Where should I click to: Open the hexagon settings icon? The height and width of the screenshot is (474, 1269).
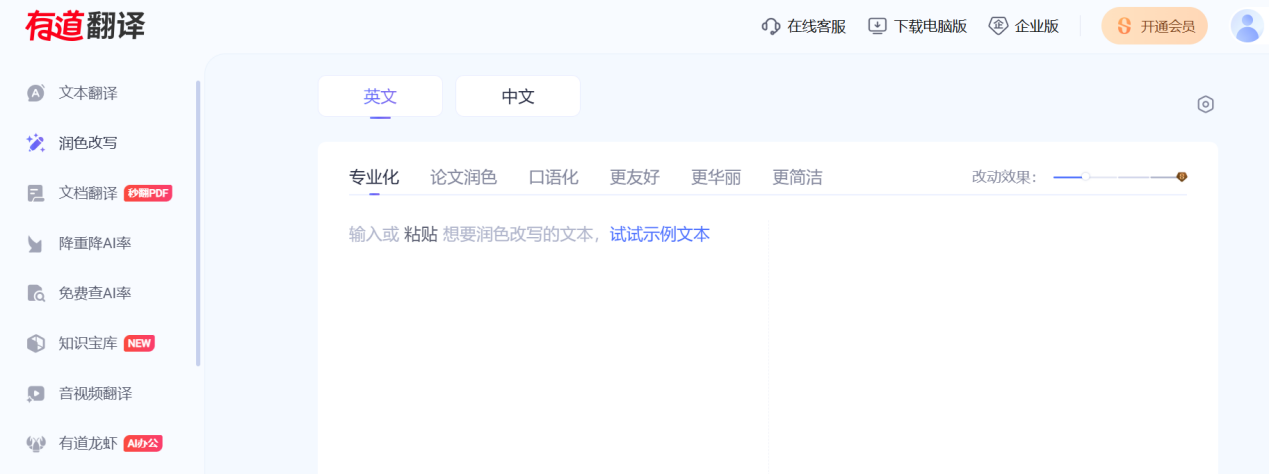(1205, 104)
